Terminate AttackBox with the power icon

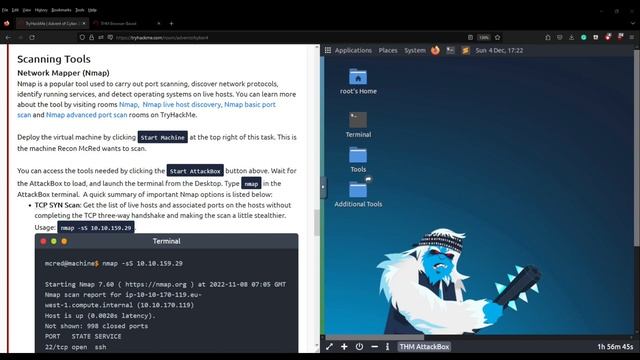pos(359,347)
